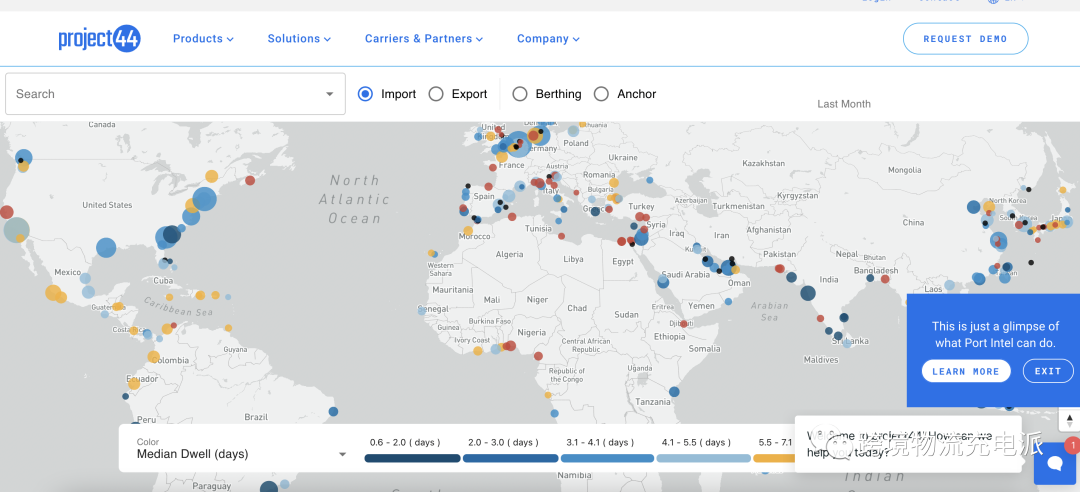Expand the Search port dropdown arrow
Screen dimensions: 1080x492
coord(330,94)
